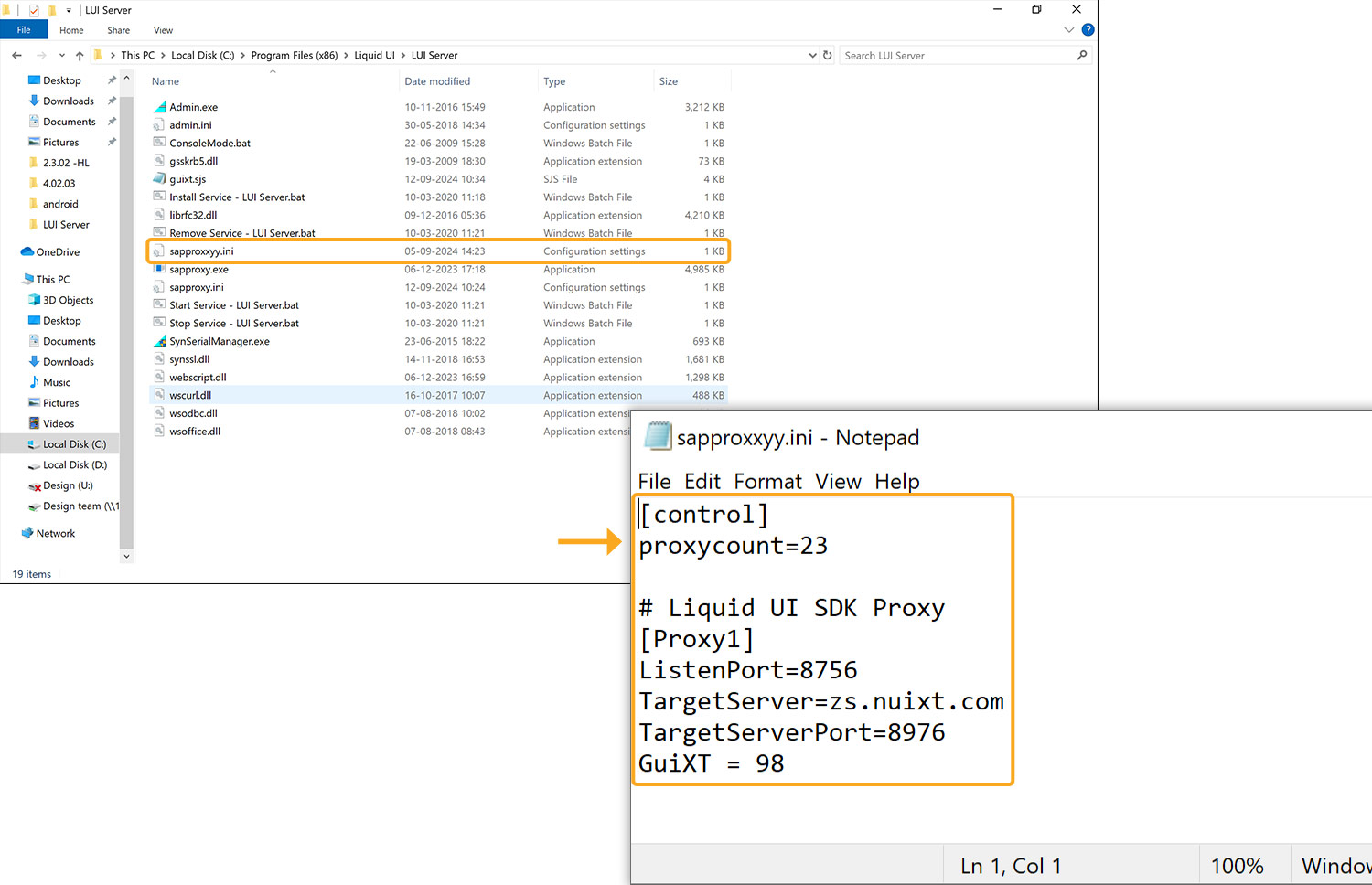Open recent locations dropdown arrow

pos(62,56)
